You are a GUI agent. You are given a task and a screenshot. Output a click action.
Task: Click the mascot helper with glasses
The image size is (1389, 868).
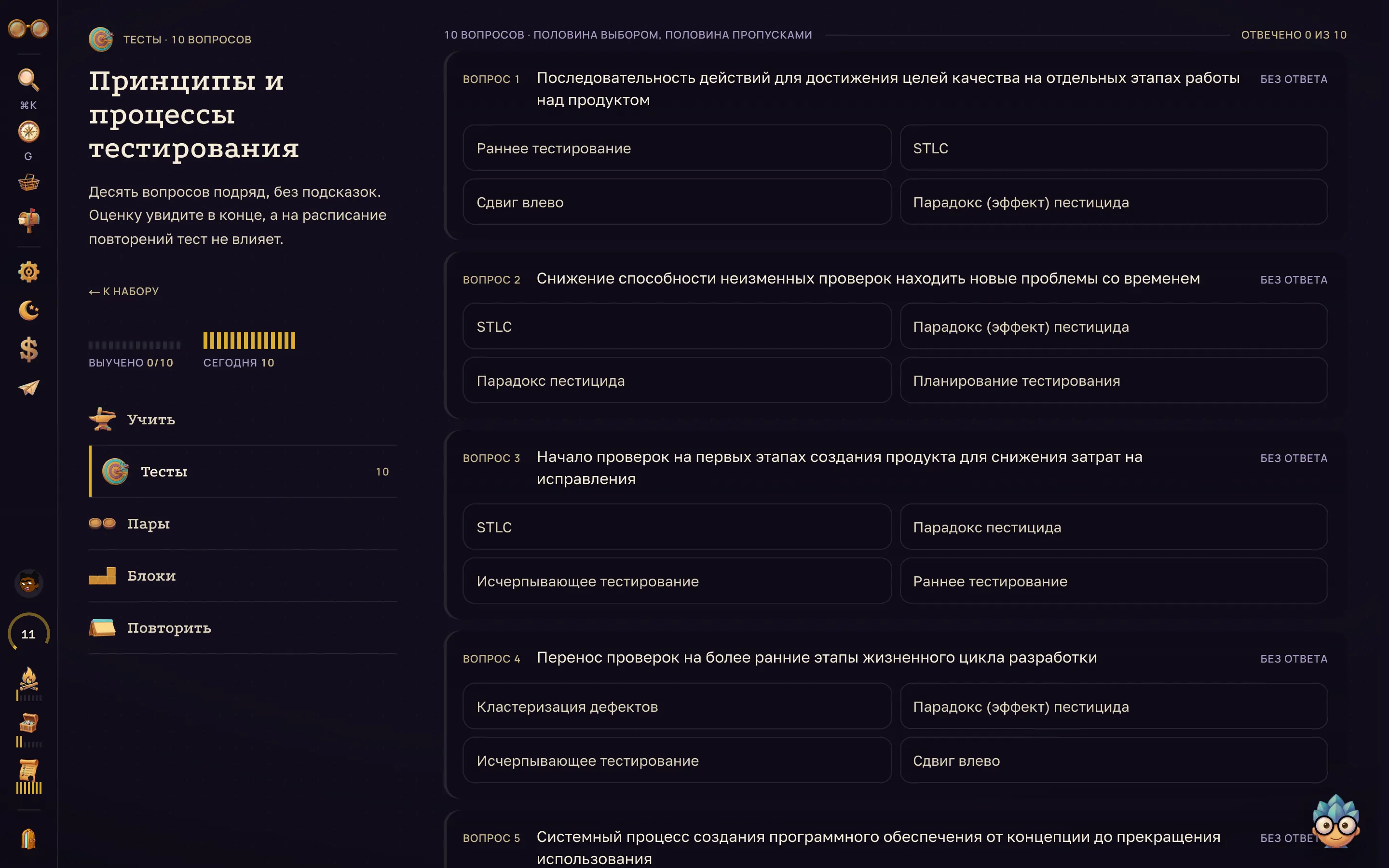click(x=1335, y=822)
